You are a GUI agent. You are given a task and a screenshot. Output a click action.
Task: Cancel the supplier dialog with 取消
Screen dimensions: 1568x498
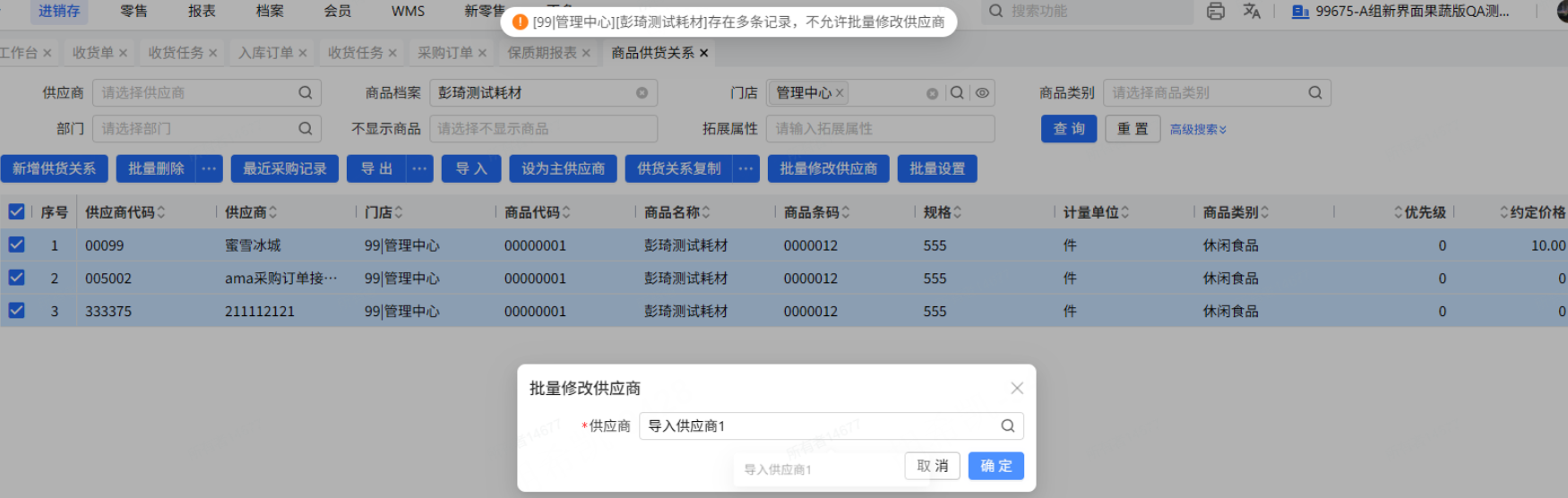tap(933, 466)
